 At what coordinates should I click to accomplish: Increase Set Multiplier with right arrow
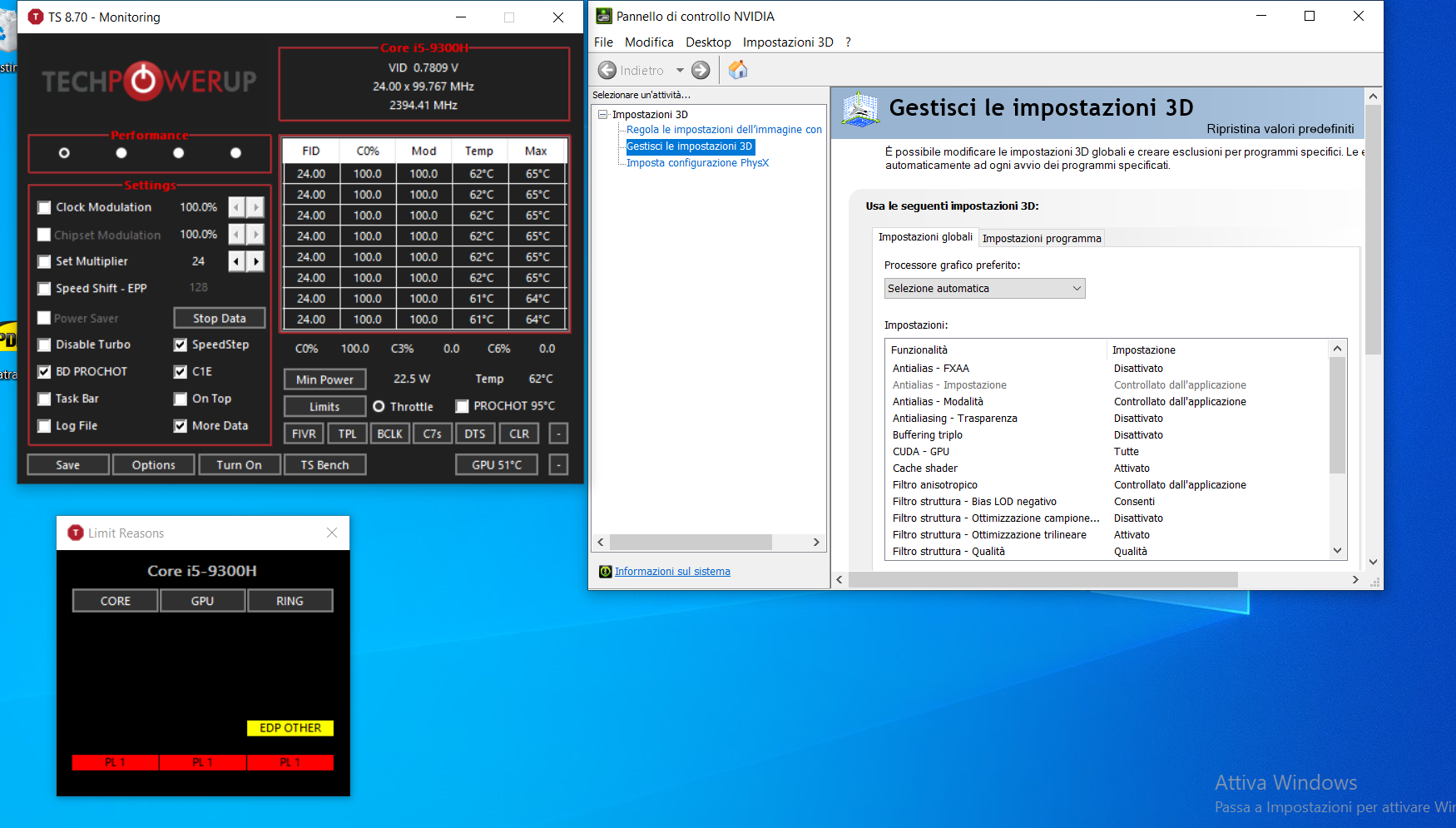coord(255,261)
